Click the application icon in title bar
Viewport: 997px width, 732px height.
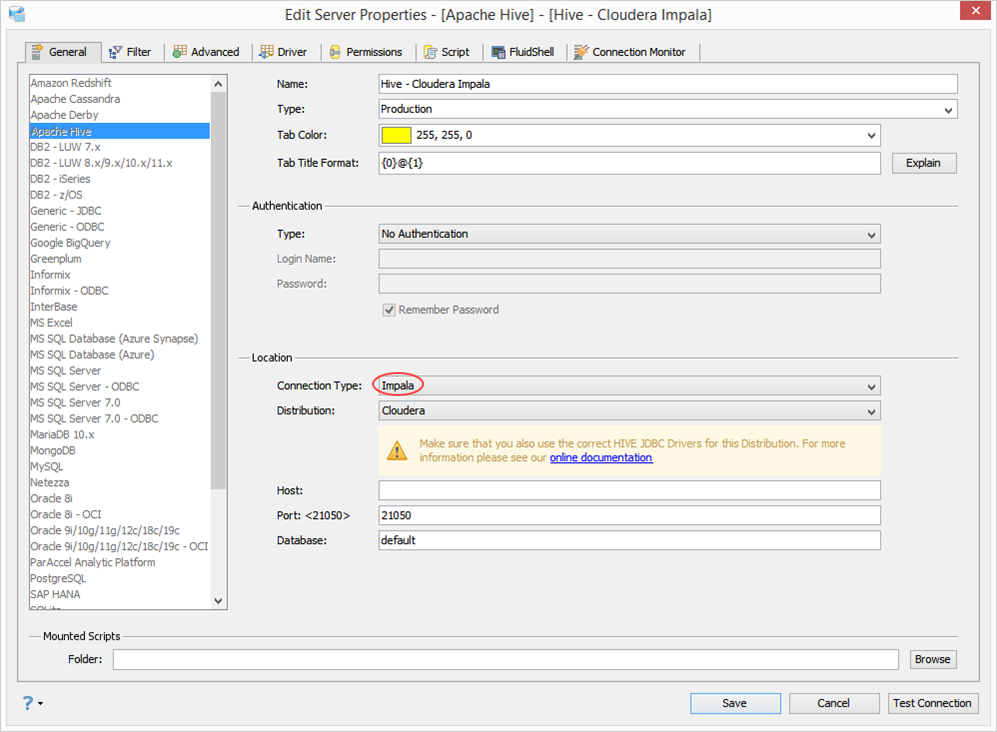pos(17,13)
